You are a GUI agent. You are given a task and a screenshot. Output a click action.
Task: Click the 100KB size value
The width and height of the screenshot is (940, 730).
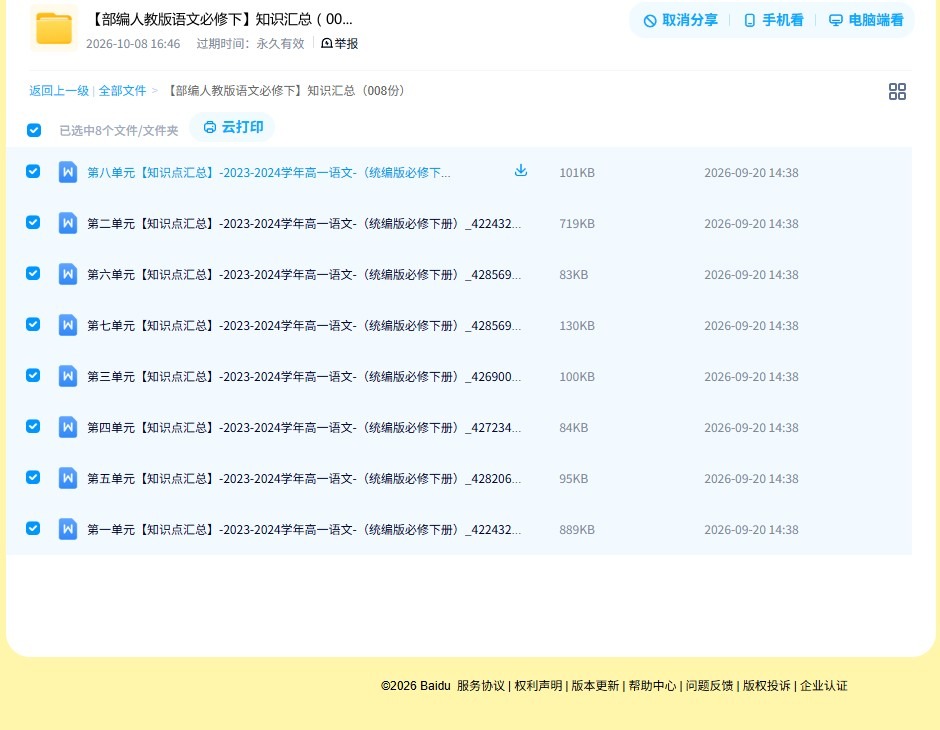577,376
